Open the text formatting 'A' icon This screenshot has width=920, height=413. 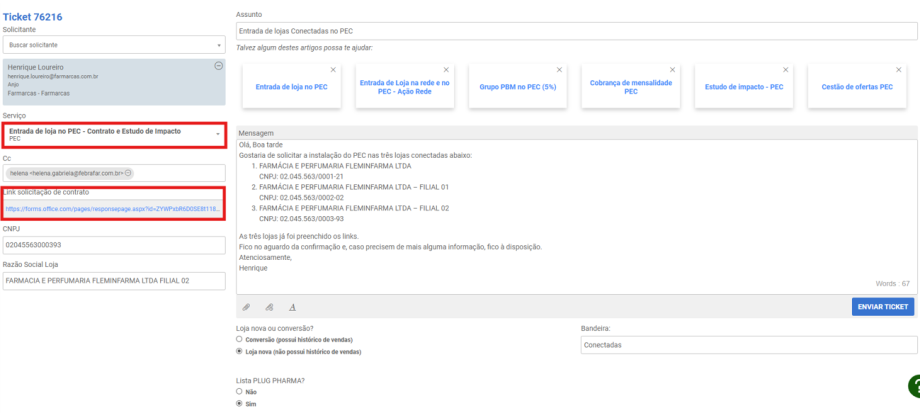point(292,307)
